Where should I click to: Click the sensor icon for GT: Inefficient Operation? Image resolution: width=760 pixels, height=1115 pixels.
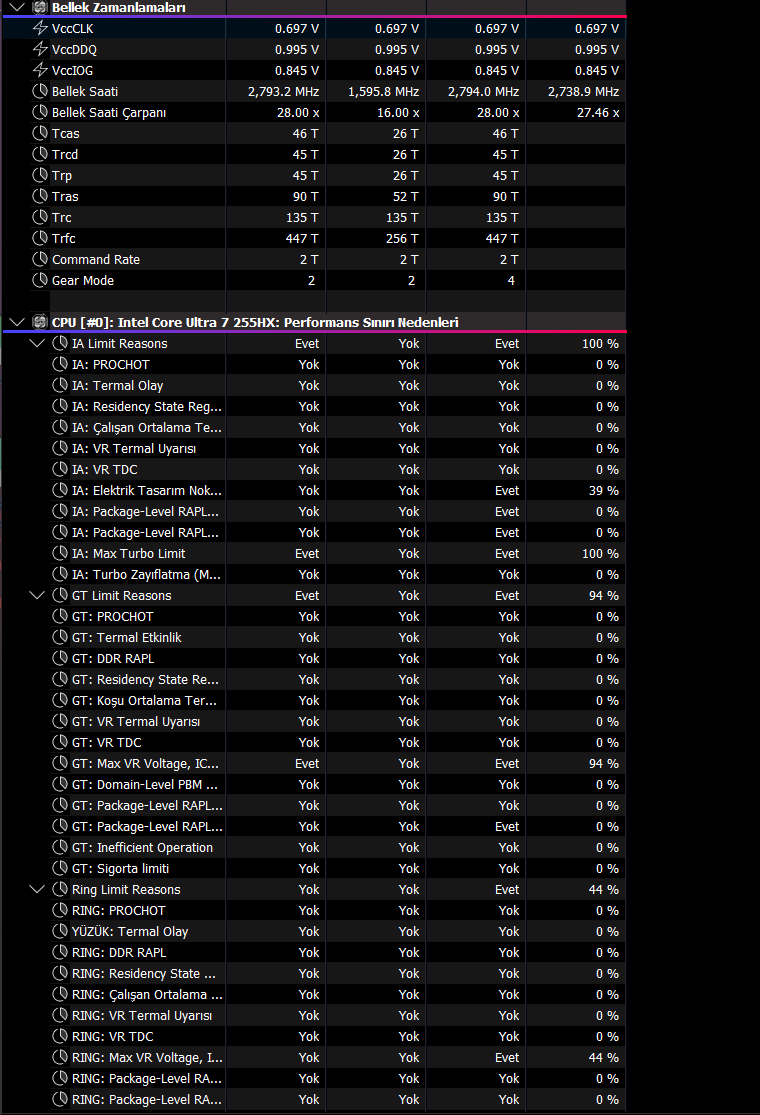click(60, 848)
